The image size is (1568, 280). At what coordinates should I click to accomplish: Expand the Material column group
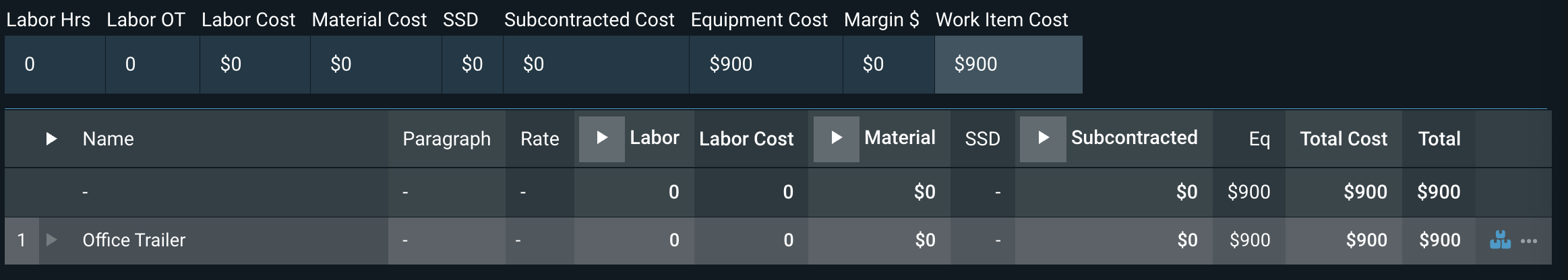836,139
